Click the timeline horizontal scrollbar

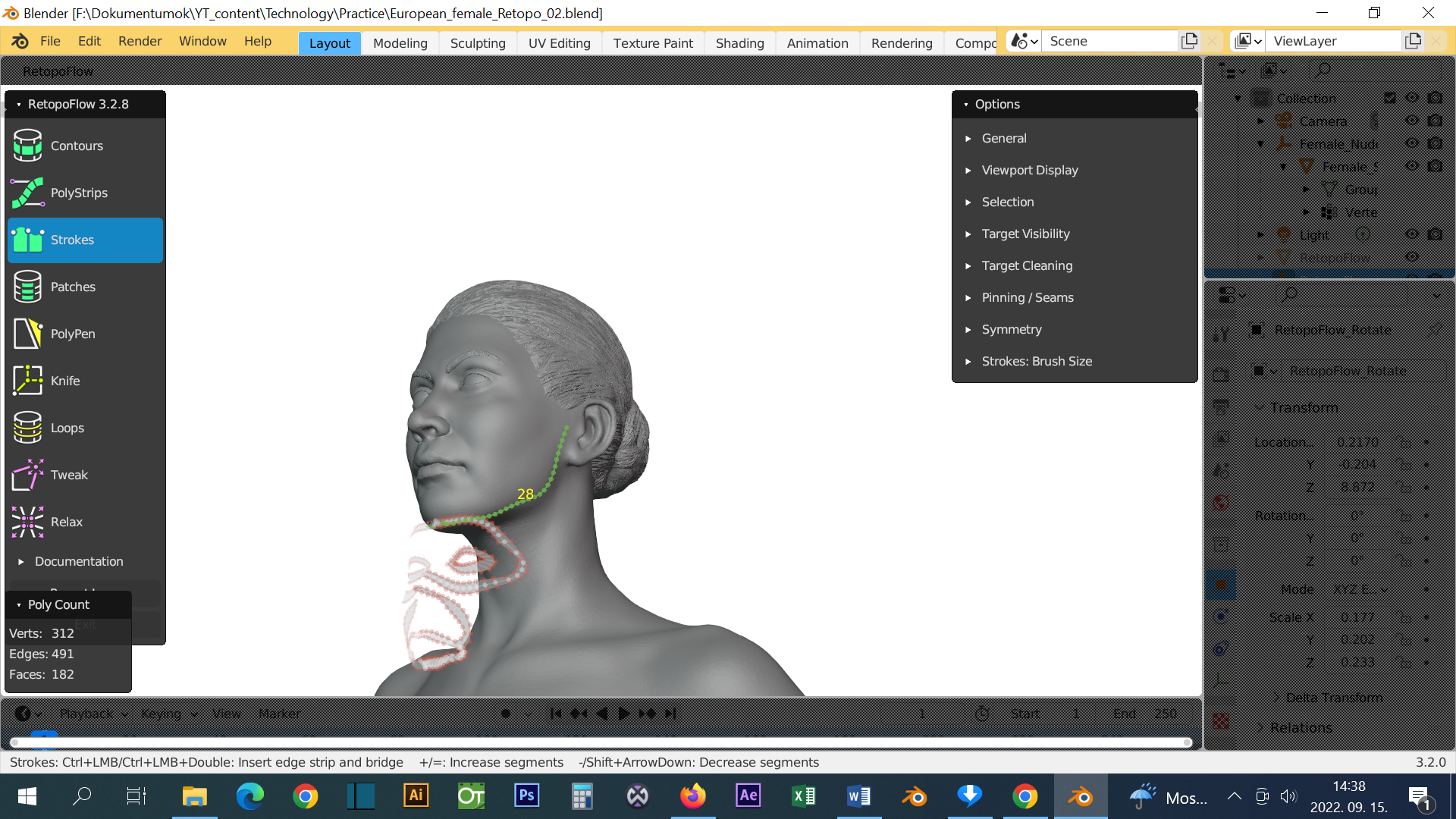tap(599, 742)
